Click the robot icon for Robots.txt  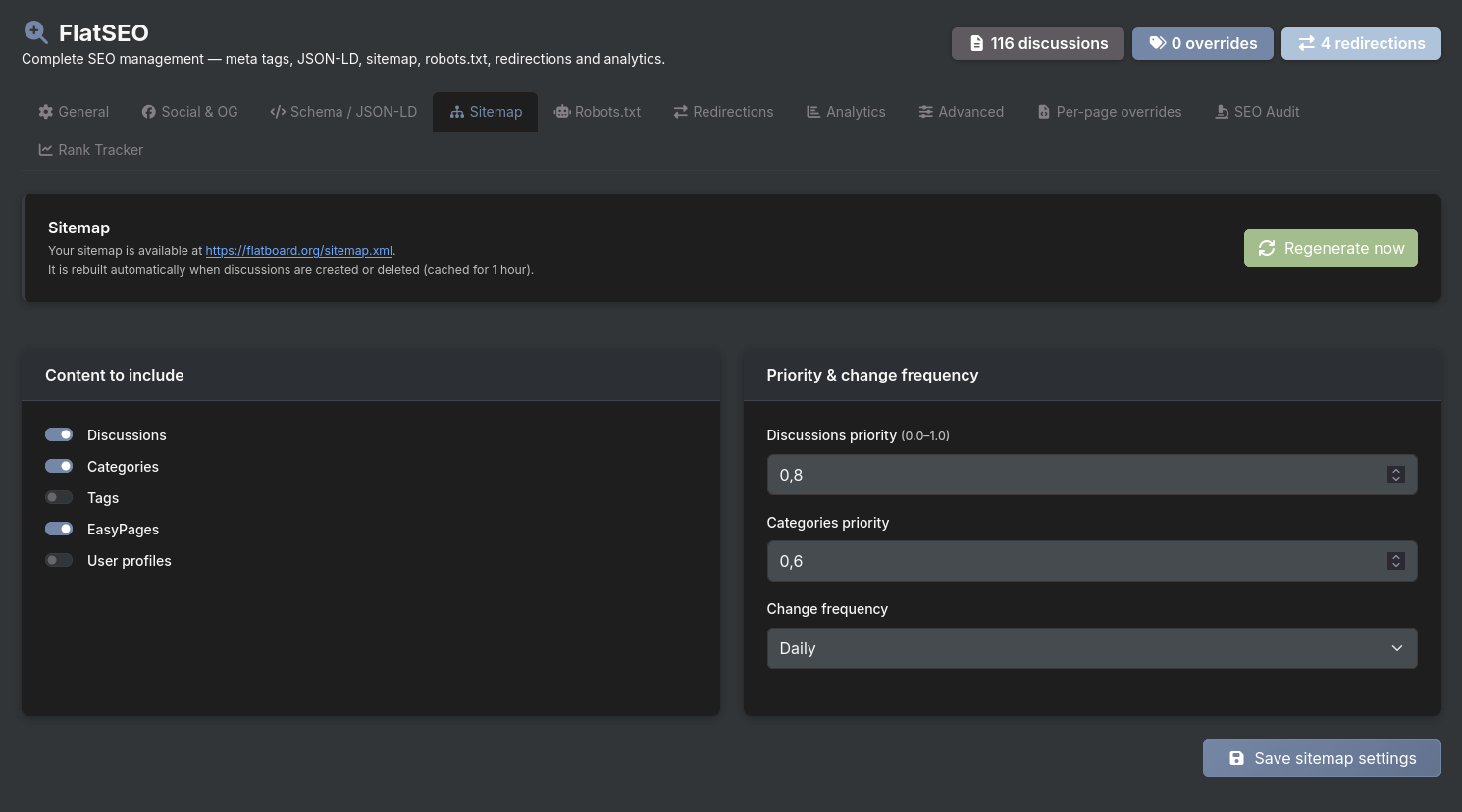tap(562, 112)
